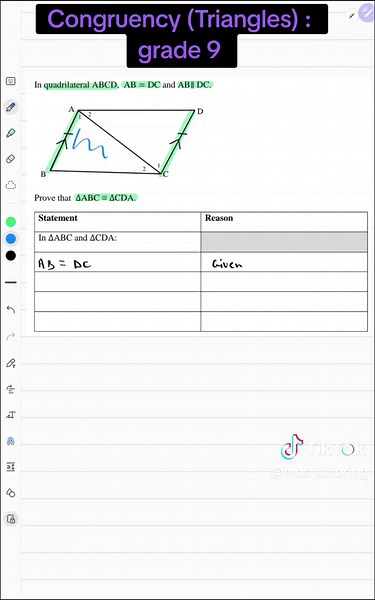
Task: Click the handwritten "AB = DC" statement
Action: pyautogui.click(x=65, y=264)
